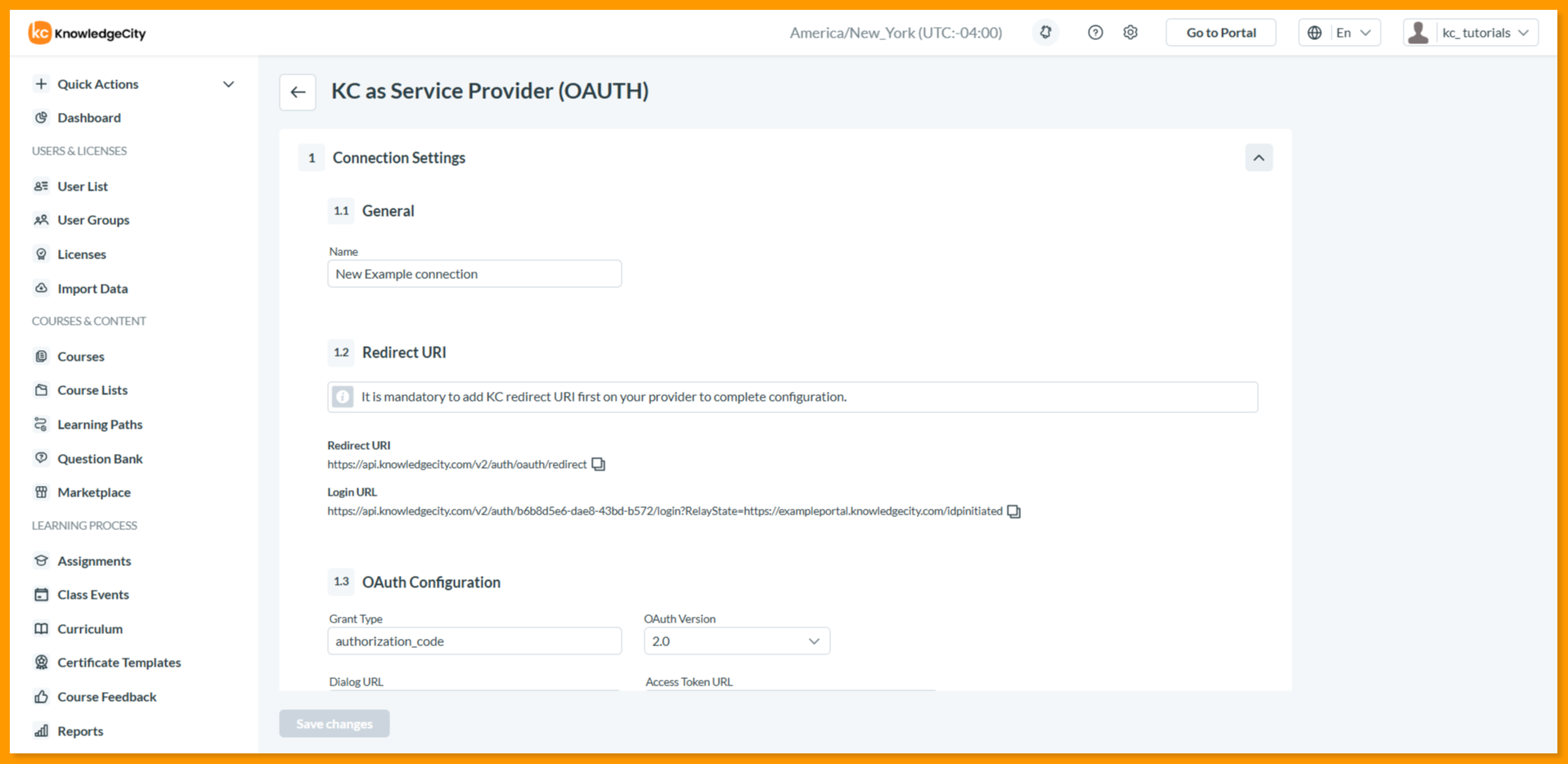Click the info icon in redirect notice

[x=343, y=397]
